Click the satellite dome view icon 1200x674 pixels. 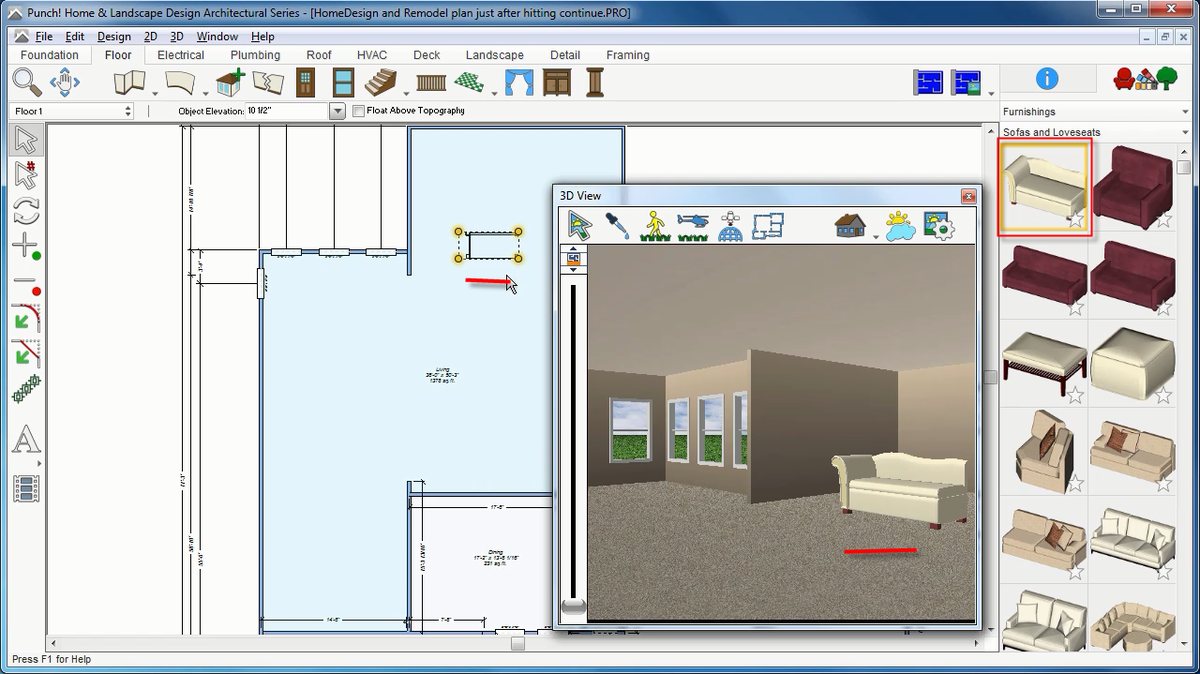(731, 226)
